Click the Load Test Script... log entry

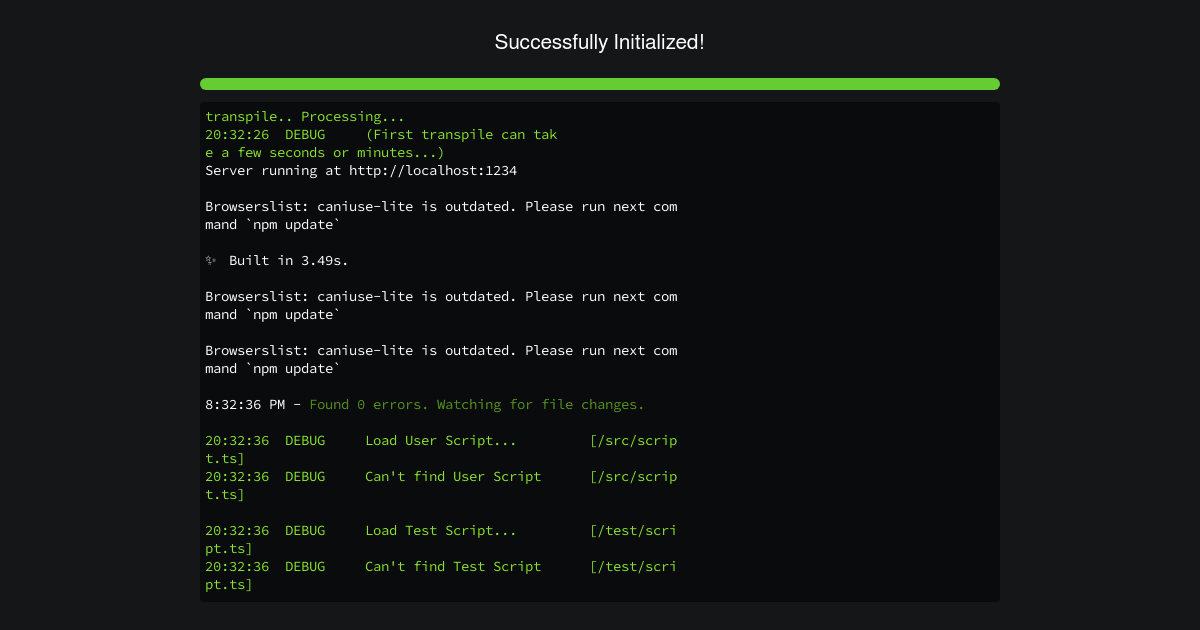coord(441,531)
